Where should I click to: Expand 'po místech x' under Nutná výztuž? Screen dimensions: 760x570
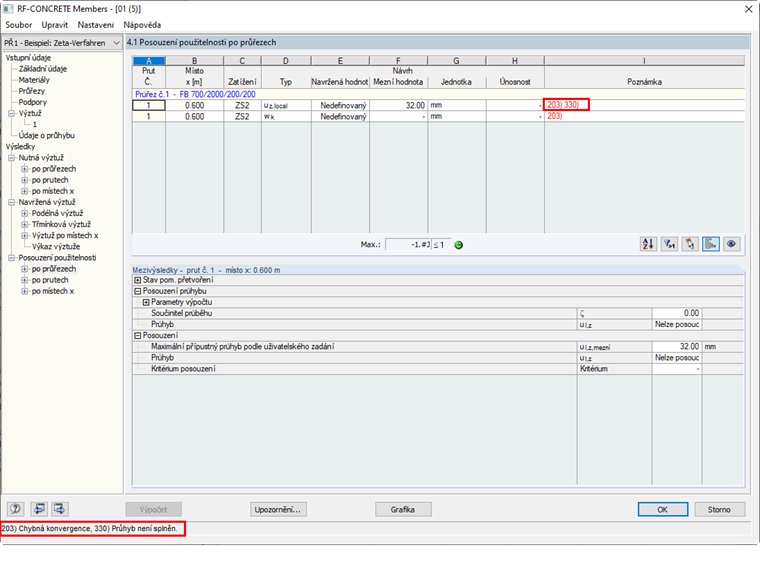click(24, 191)
